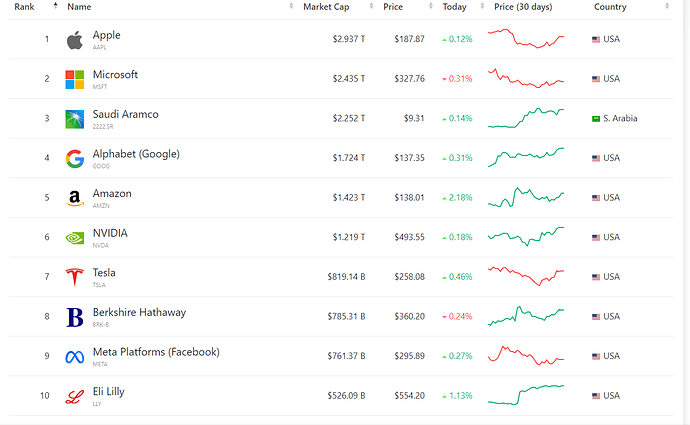This screenshot has height=425, width=690.
Task: Sort by Today column header
Action: (455, 7)
